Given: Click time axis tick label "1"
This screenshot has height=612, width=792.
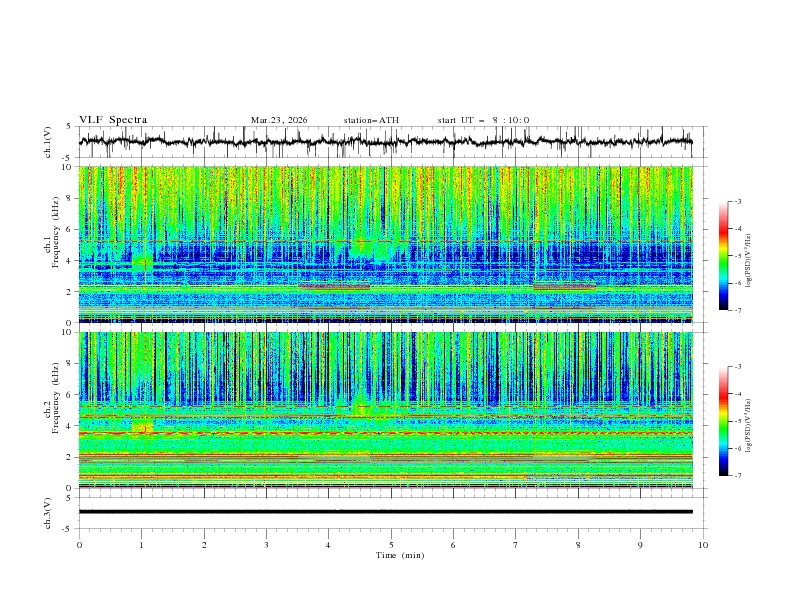Looking at the screenshot, I should [141, 545].
